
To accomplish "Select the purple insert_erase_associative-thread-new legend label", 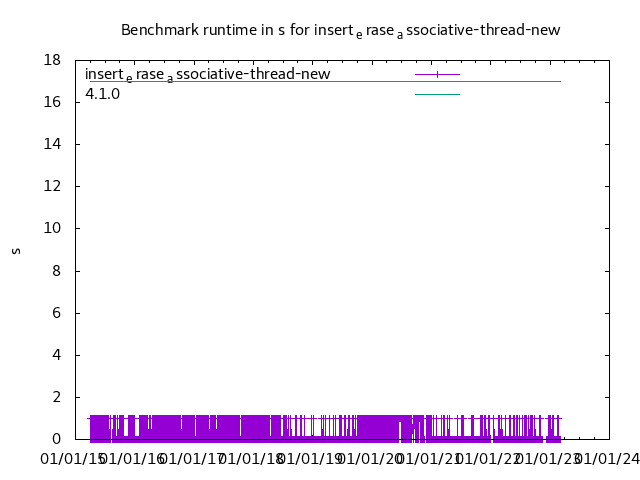I will [x=207, y=74].
